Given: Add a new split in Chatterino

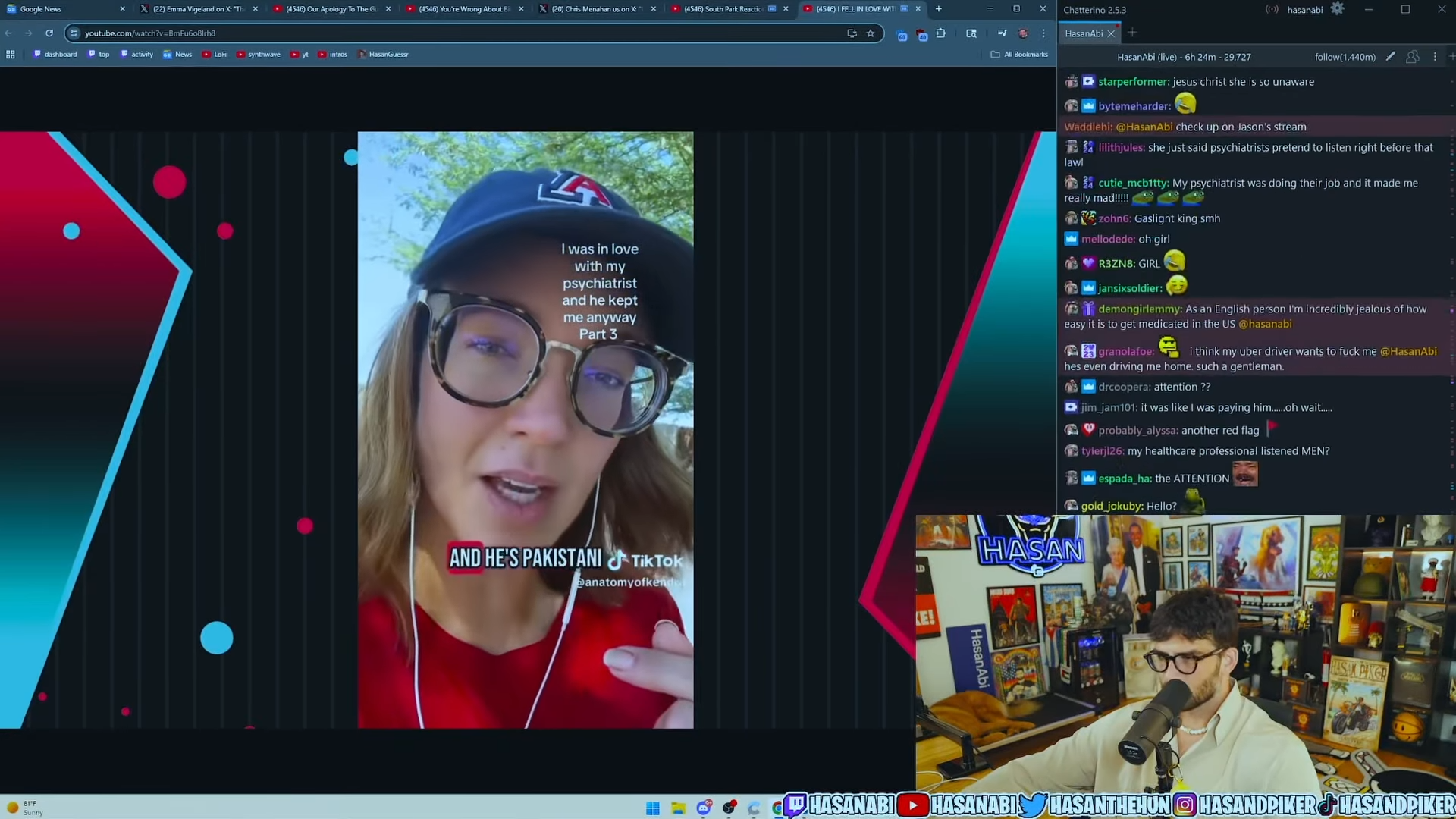Looking at the screenshot, I should pyautogui.click(x=1451, y=57).
